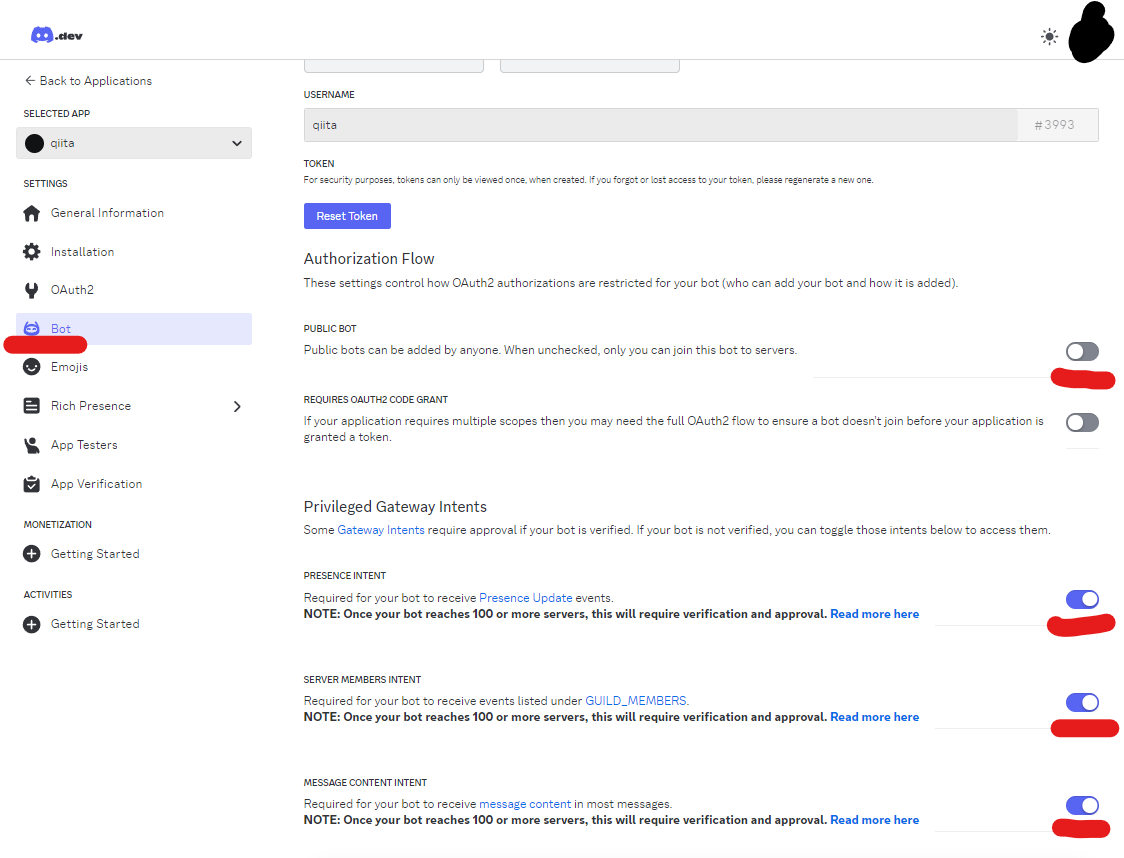
Task: Disable the Message Content Intent toggle
Action: [1082, 806]
